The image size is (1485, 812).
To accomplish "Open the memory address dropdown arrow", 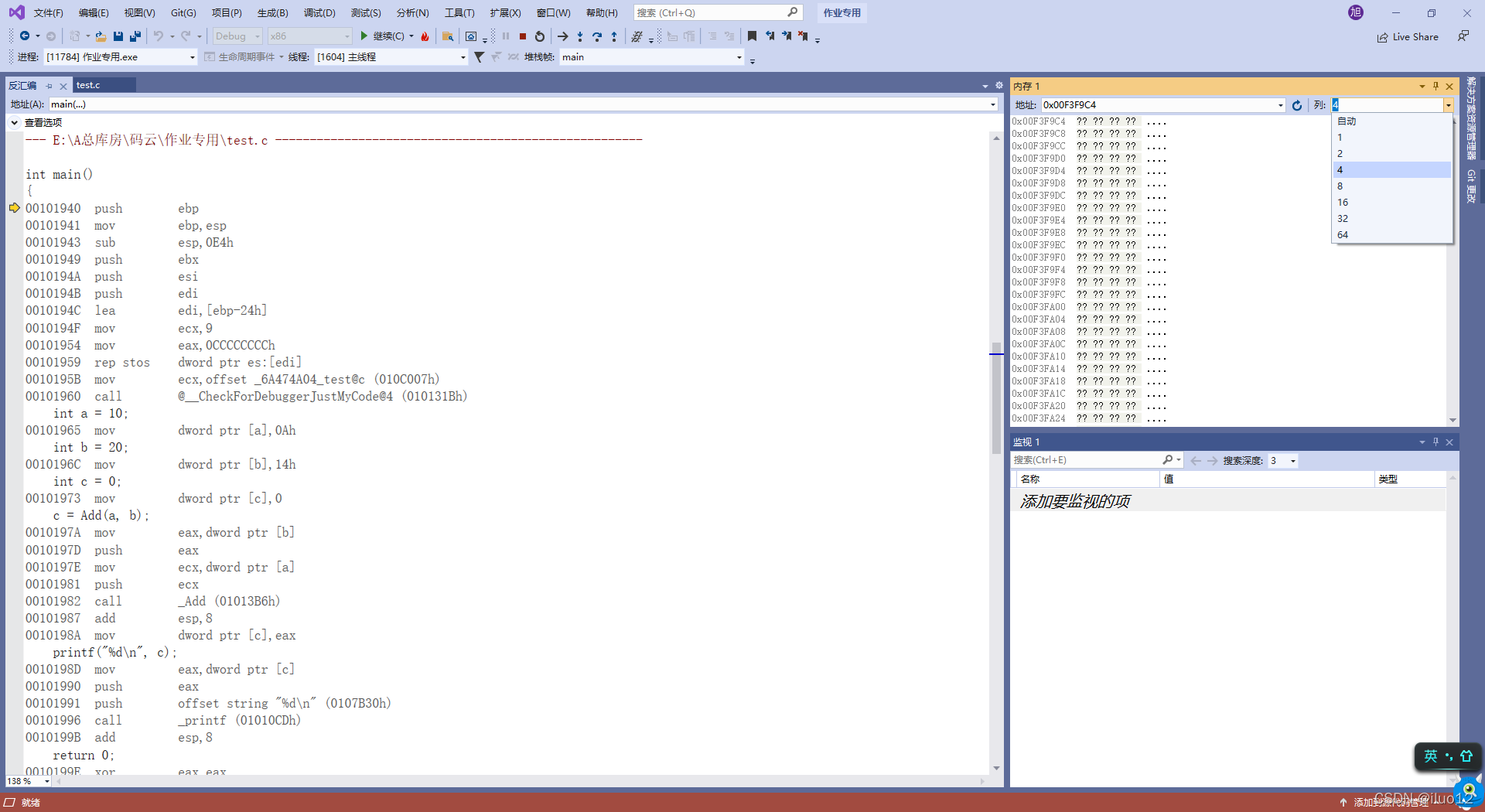I will coord(1281,105).
